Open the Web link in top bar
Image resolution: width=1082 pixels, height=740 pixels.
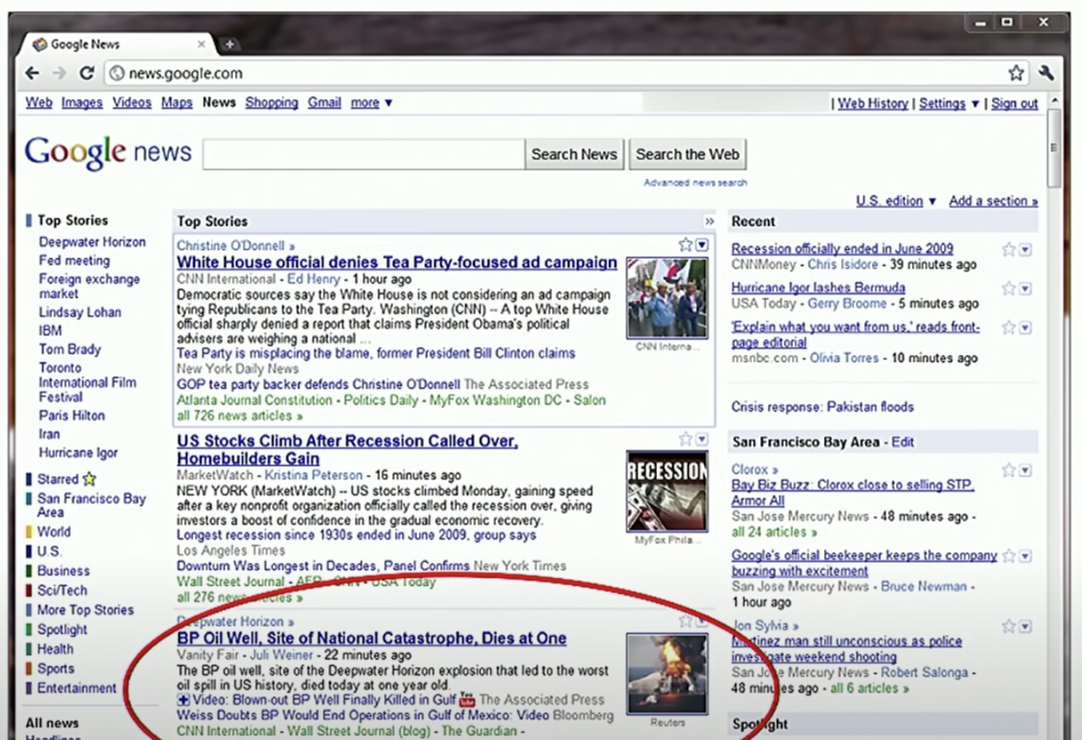39,103
